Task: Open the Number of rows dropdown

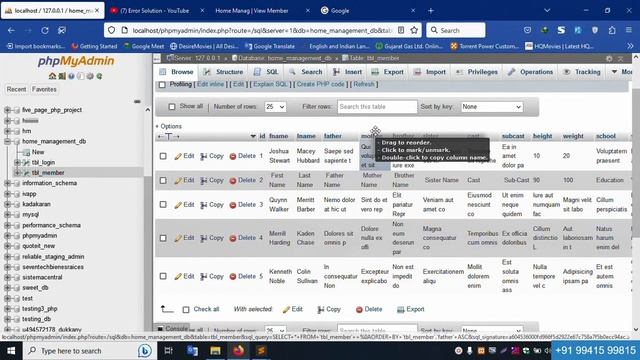Action: (x=275, y=107)
